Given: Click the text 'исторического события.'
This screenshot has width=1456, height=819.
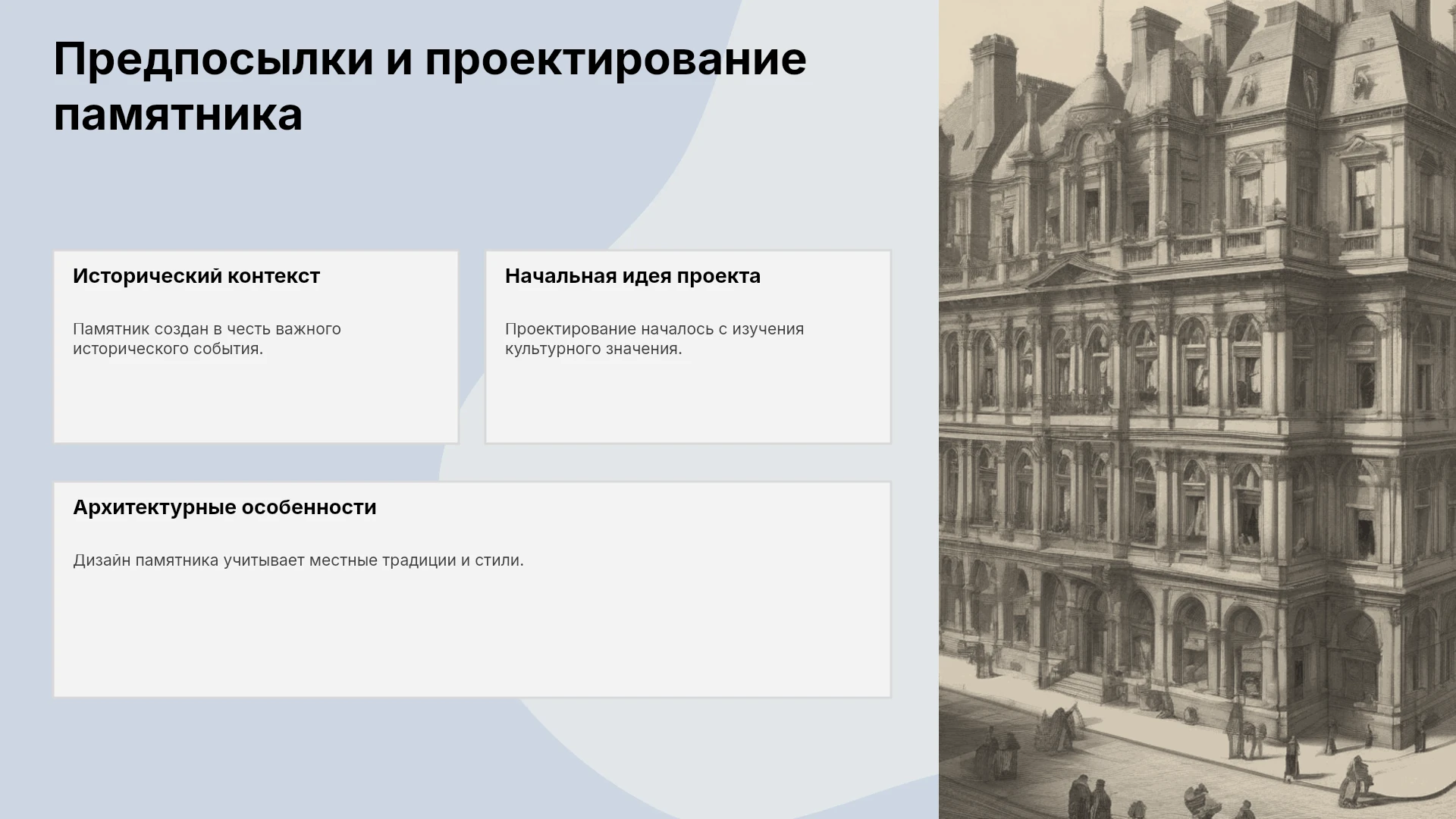Looking at the screenshot, I should [168, 349].
